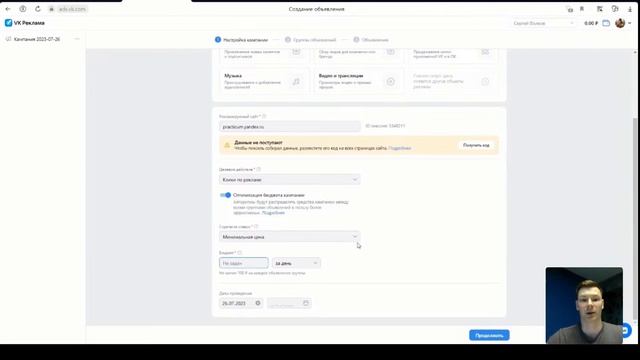Click the help icon beside Рекламируемый сайт label

coord(264,116)
